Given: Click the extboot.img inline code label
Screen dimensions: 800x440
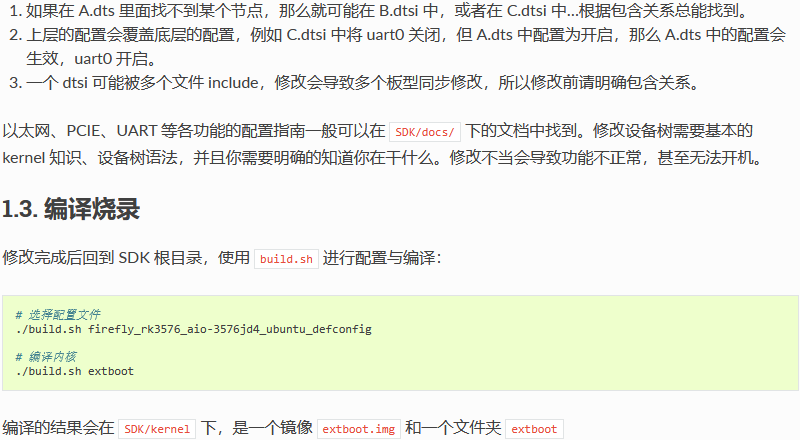Looking at the screenshot, I should (x=359, y=429).
